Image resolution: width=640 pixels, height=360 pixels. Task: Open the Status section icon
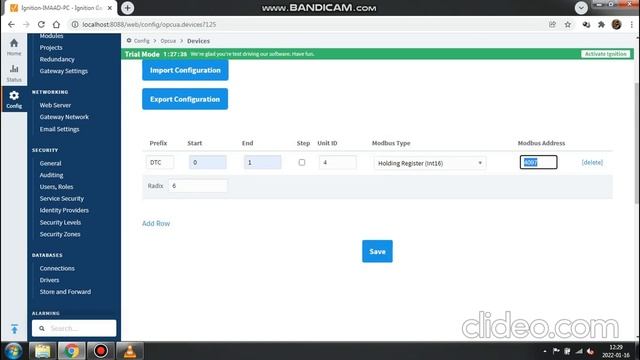point(14,73)
